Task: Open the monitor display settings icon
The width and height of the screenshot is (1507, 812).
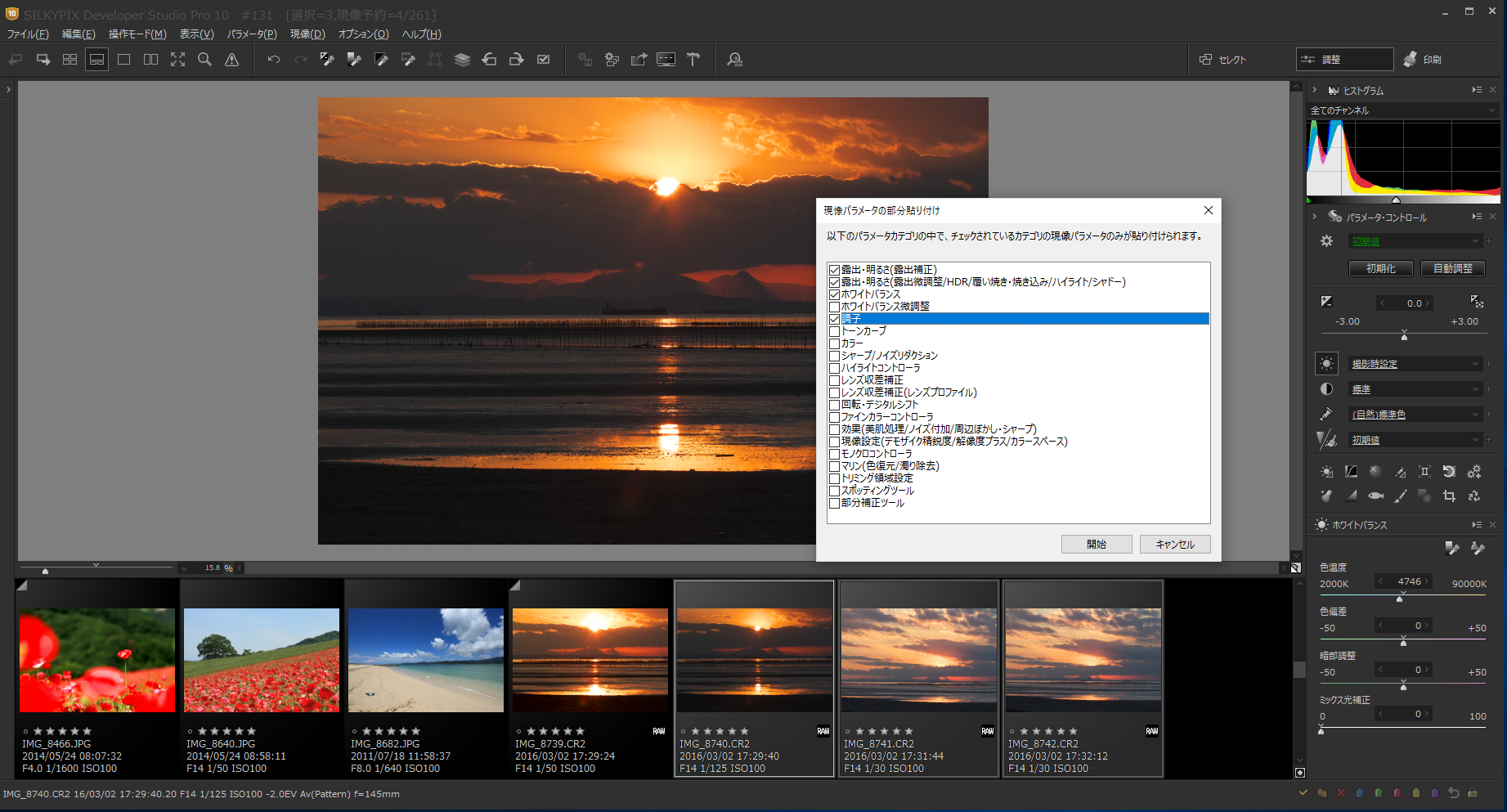Action: coord(666,60)
